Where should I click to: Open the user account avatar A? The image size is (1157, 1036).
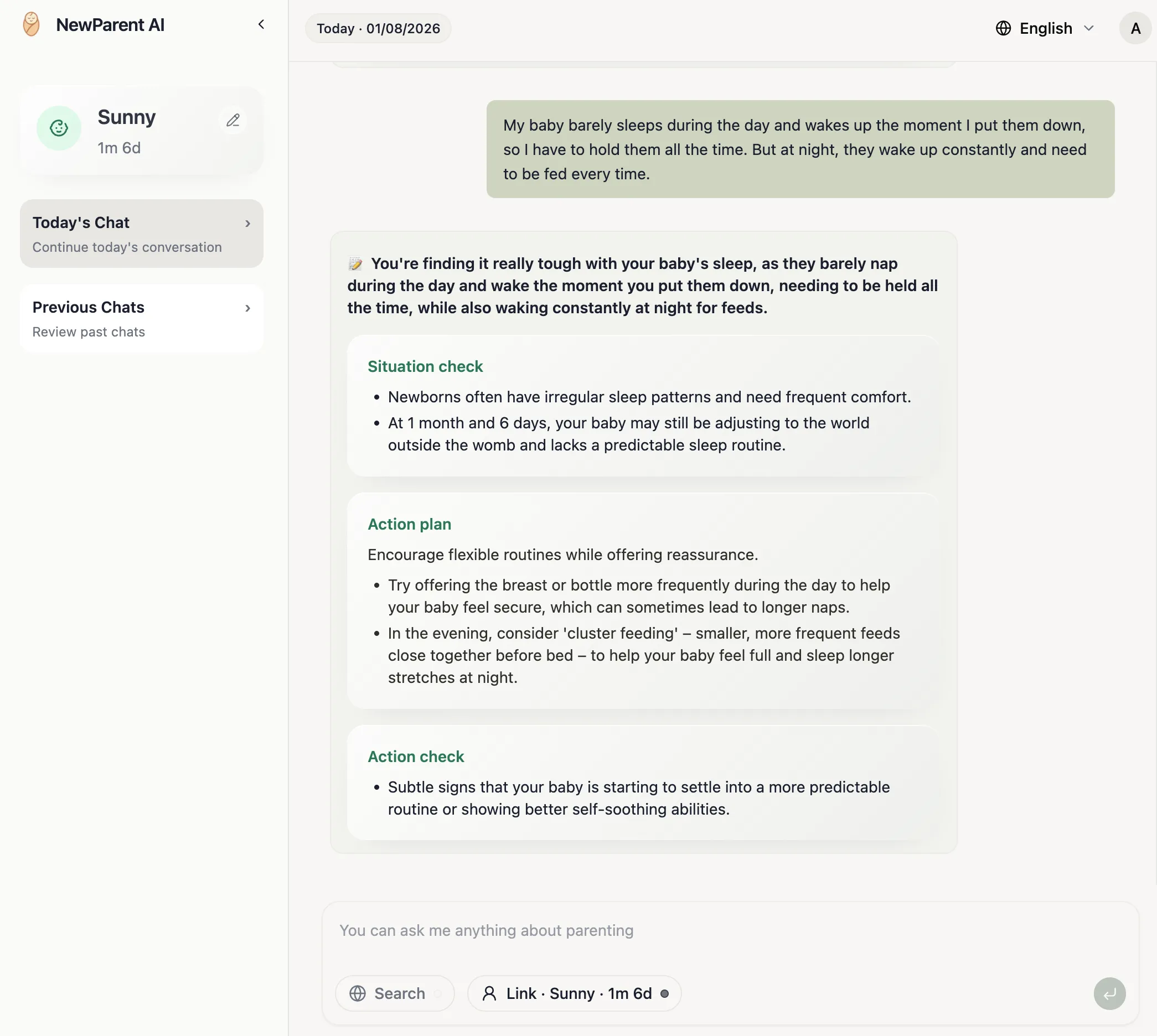click(1135, 28)
